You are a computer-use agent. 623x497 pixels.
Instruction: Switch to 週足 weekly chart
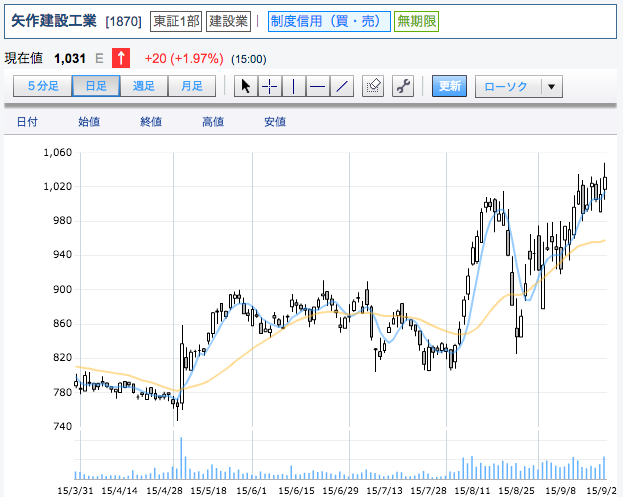pos(144,86)
